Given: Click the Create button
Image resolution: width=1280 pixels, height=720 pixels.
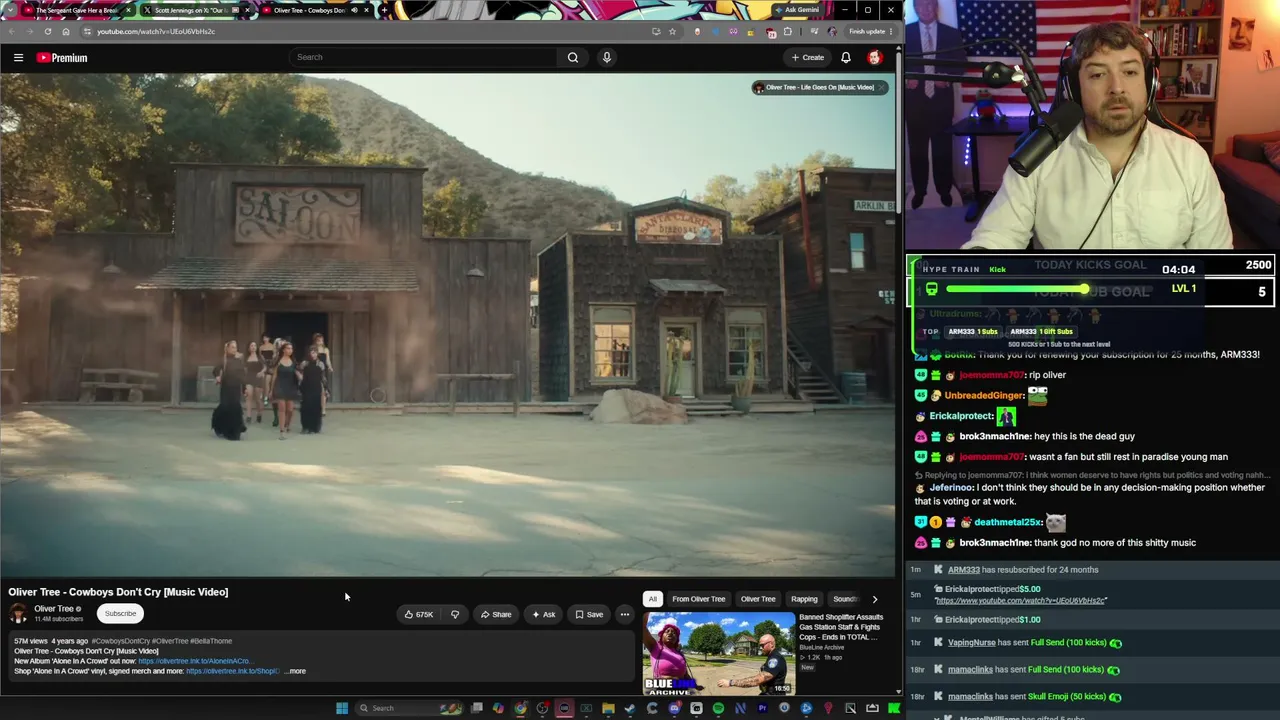Looking at the screenshot, I should coord(808,57).
